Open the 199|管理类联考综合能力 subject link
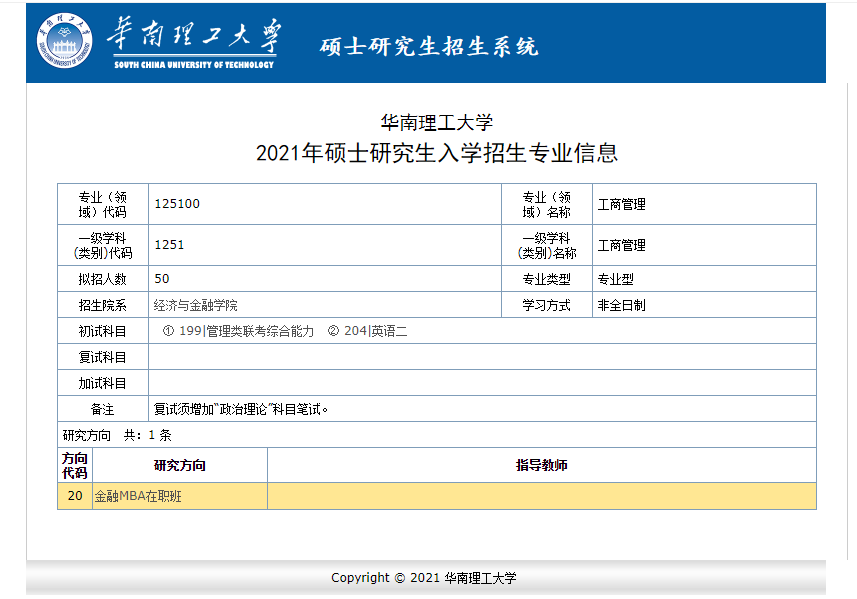Viewport: 857px width, 599px height. 246,331
